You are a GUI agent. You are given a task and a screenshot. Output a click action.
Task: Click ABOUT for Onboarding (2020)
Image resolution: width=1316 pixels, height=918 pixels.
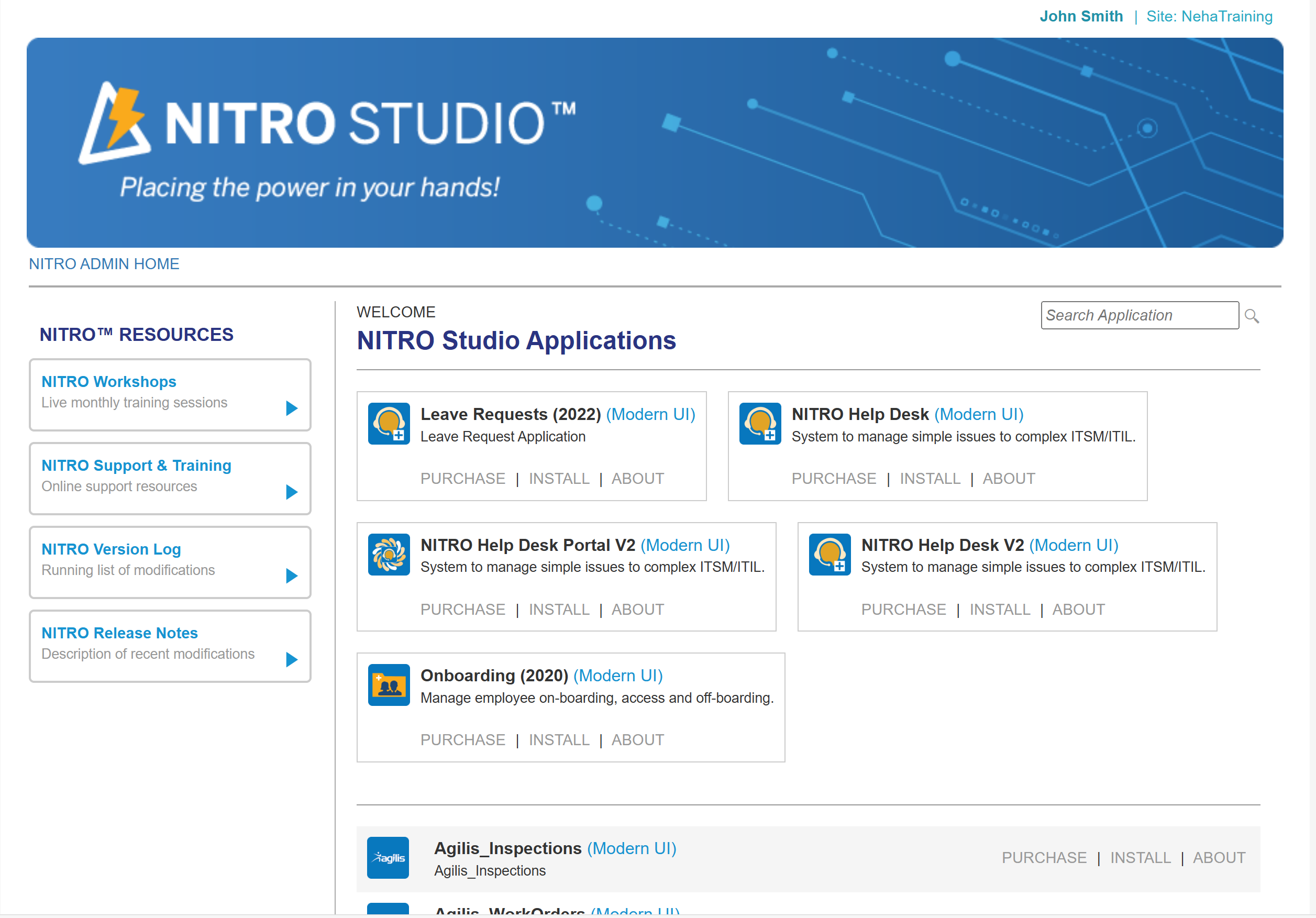click(x=637, y=740)
